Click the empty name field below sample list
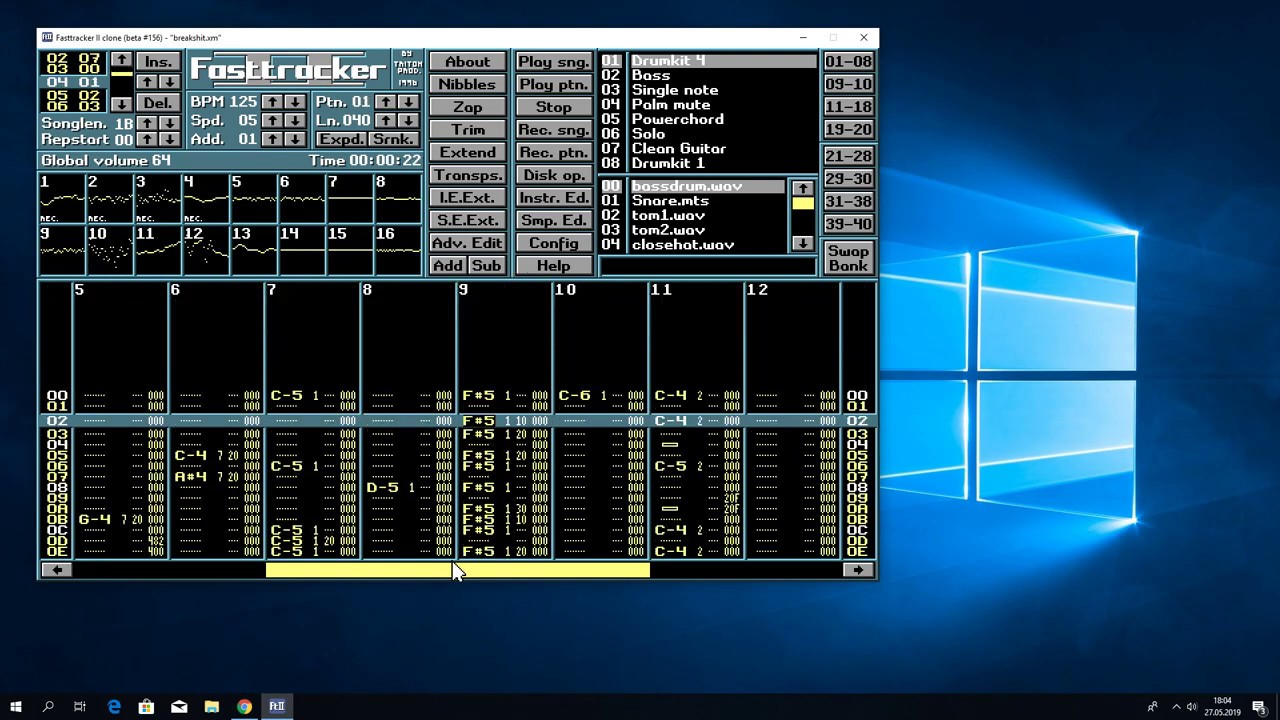Image resolution: width=1280 pixels, height=720 pixels. click(x=707, y=266)
